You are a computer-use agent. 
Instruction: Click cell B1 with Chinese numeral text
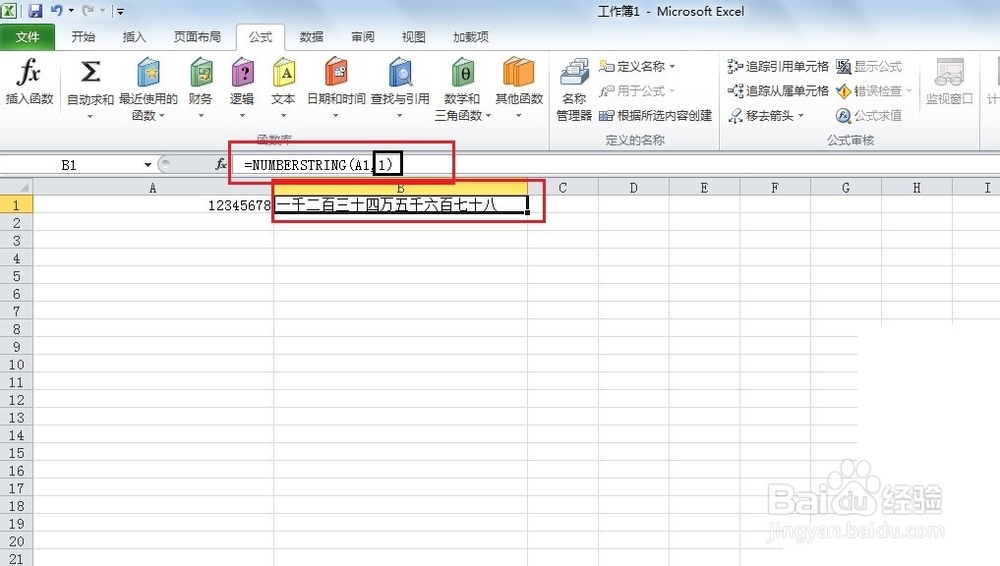(401, 205)
